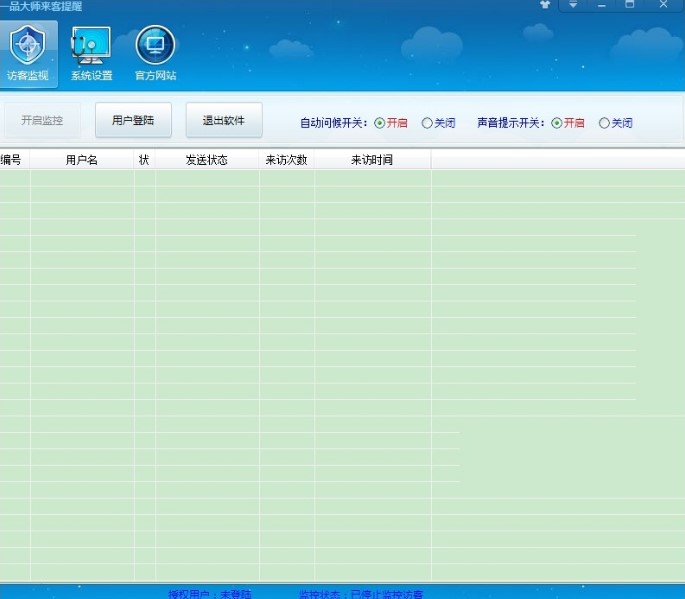Open the title bar dropdown menu arrow
This screenshot has width=685, height=599.
click(573, 5)
